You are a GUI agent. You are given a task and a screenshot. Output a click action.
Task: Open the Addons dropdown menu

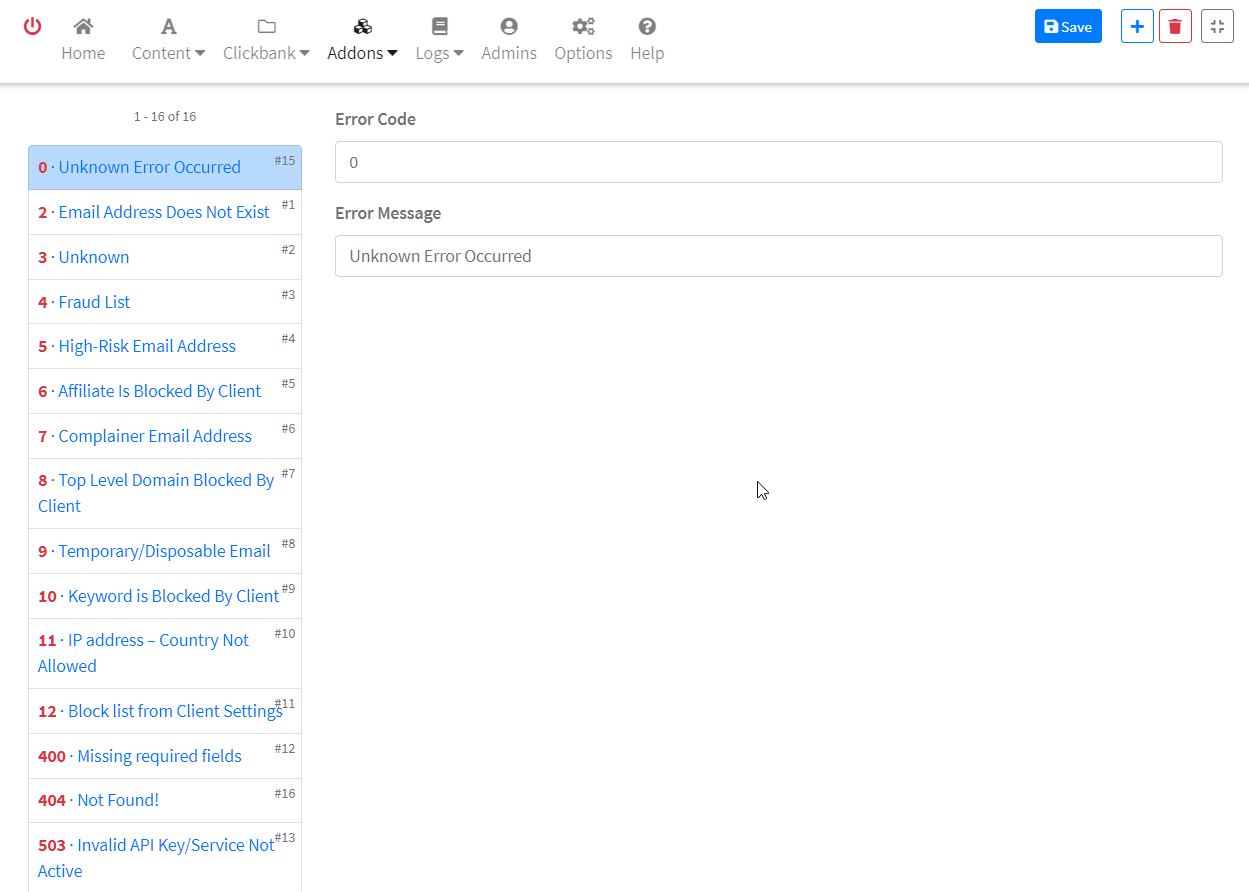(362, 40)
